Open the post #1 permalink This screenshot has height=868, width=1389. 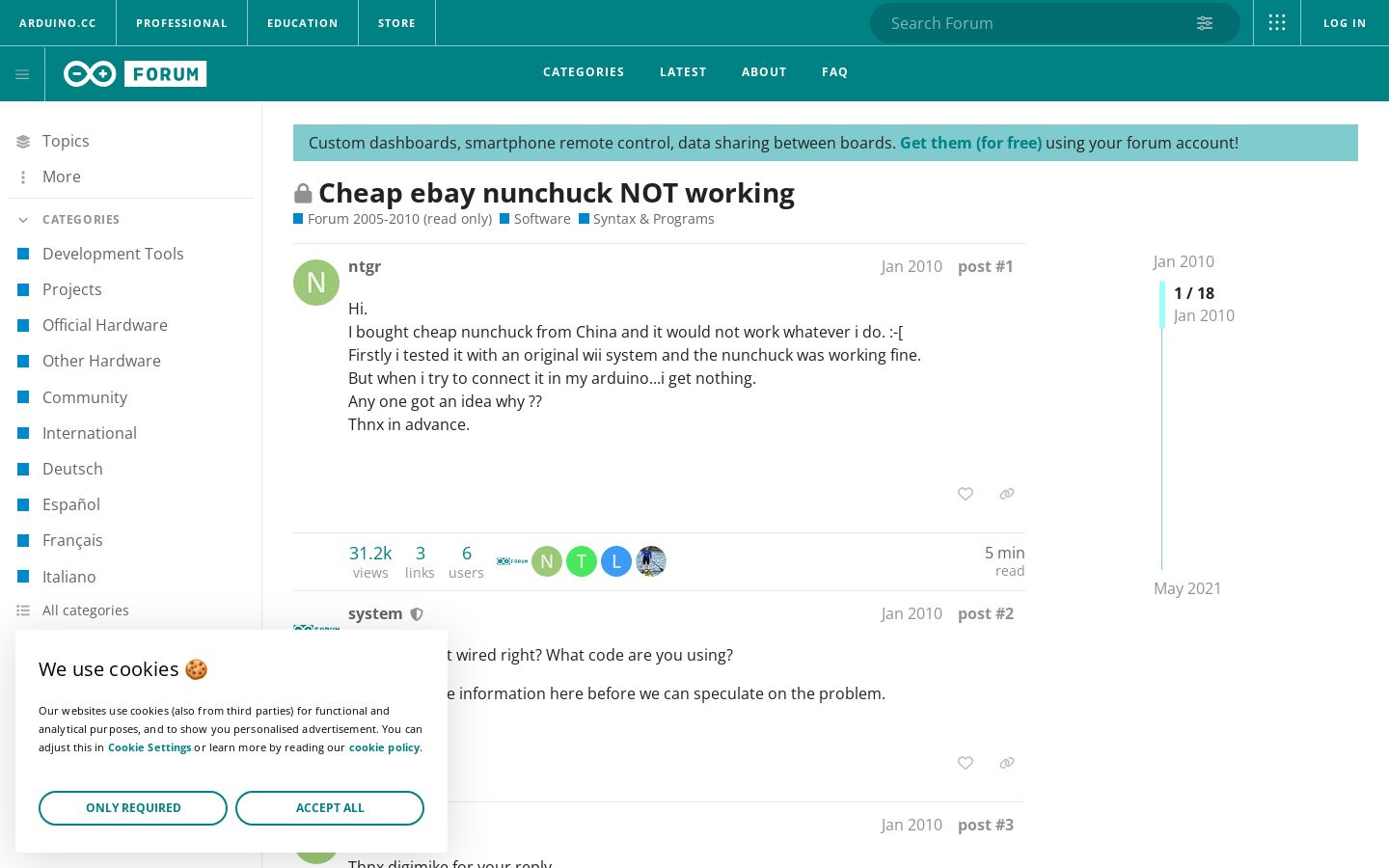coord(986,266)
